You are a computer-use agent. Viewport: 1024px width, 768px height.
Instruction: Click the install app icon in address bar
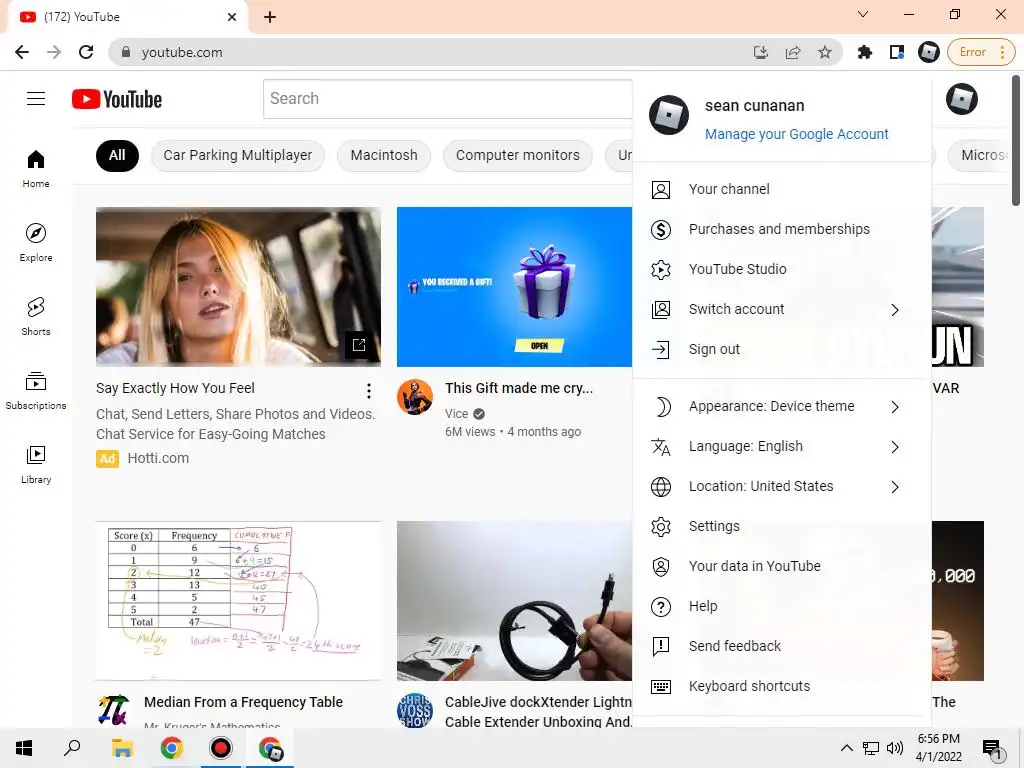(x=761, y=52)
